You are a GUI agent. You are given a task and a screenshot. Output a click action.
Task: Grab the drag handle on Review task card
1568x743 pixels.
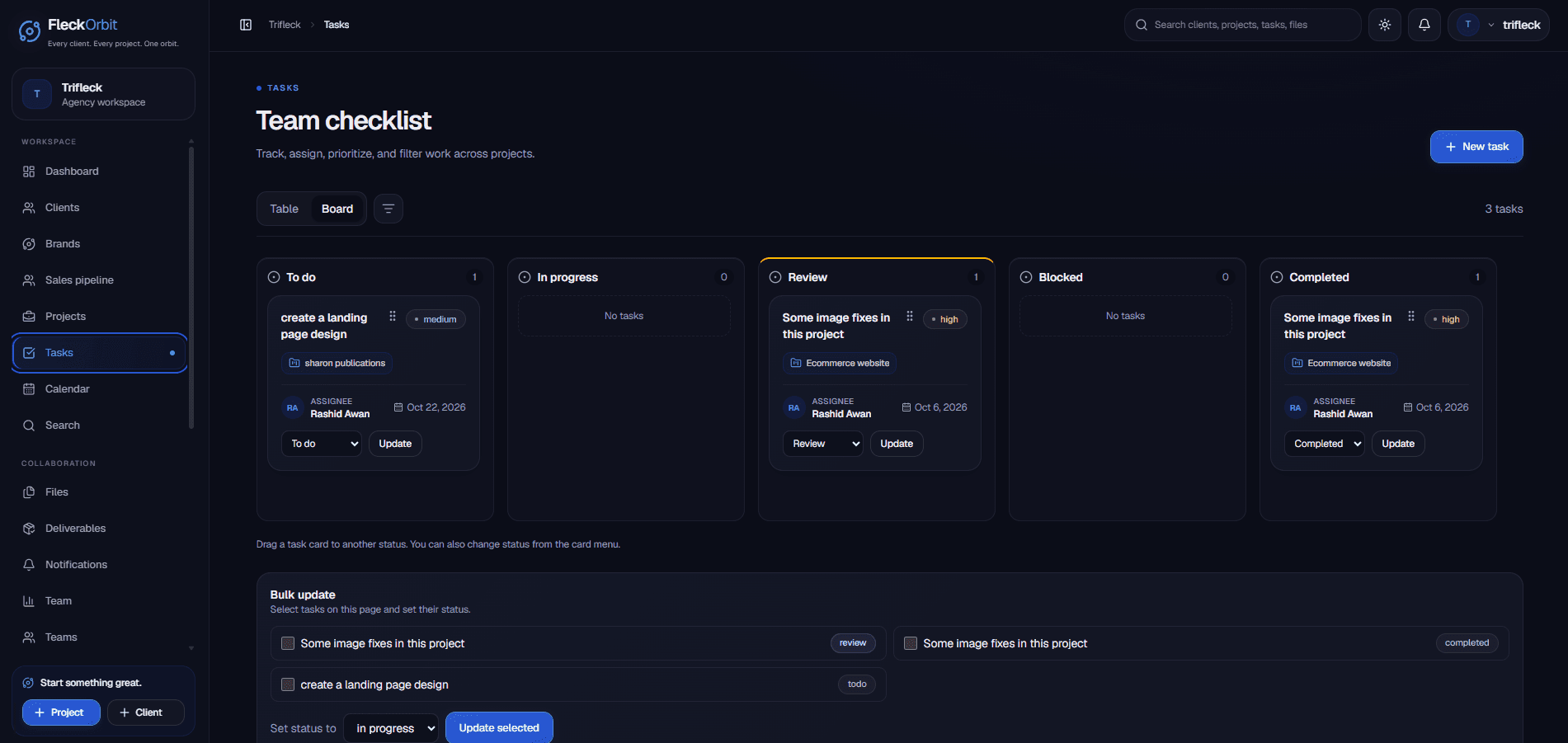(x=910, y=317)
